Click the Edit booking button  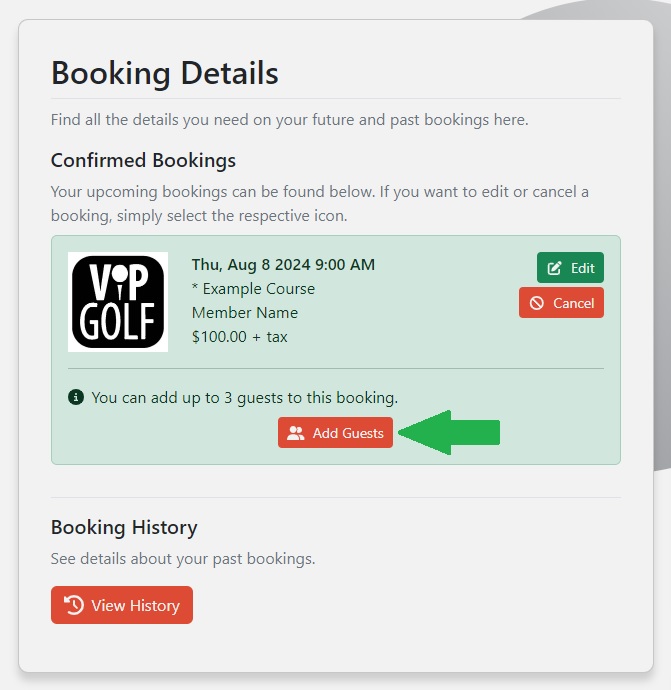[570, 268]
